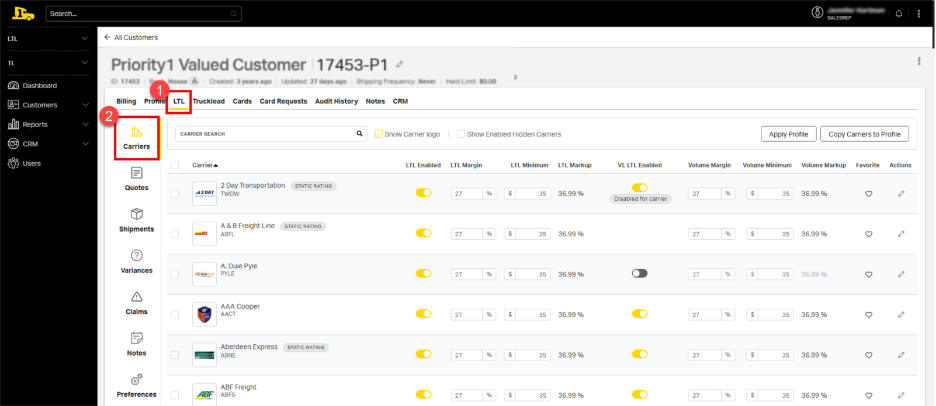Expand the LTL sidebar dropdown
This screenshot has height=406, width=936.
[x=84, y=38]
